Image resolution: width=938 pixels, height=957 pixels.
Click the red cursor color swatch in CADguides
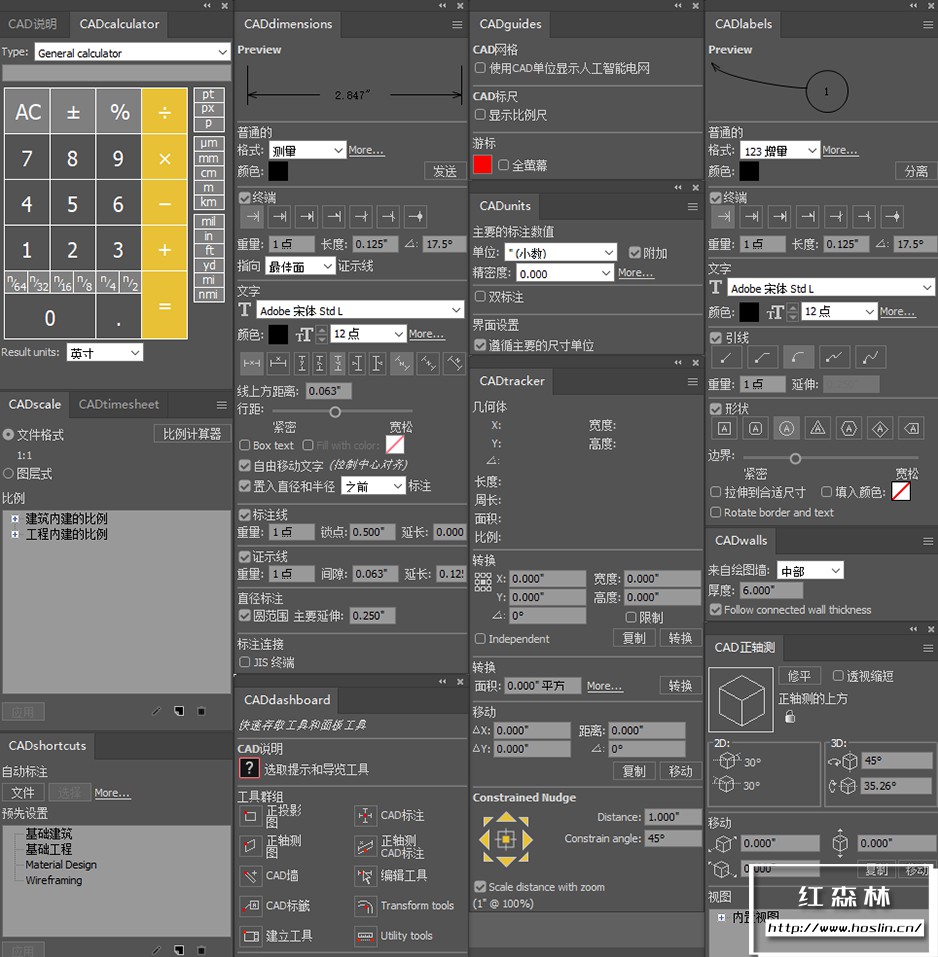point(482,165)
